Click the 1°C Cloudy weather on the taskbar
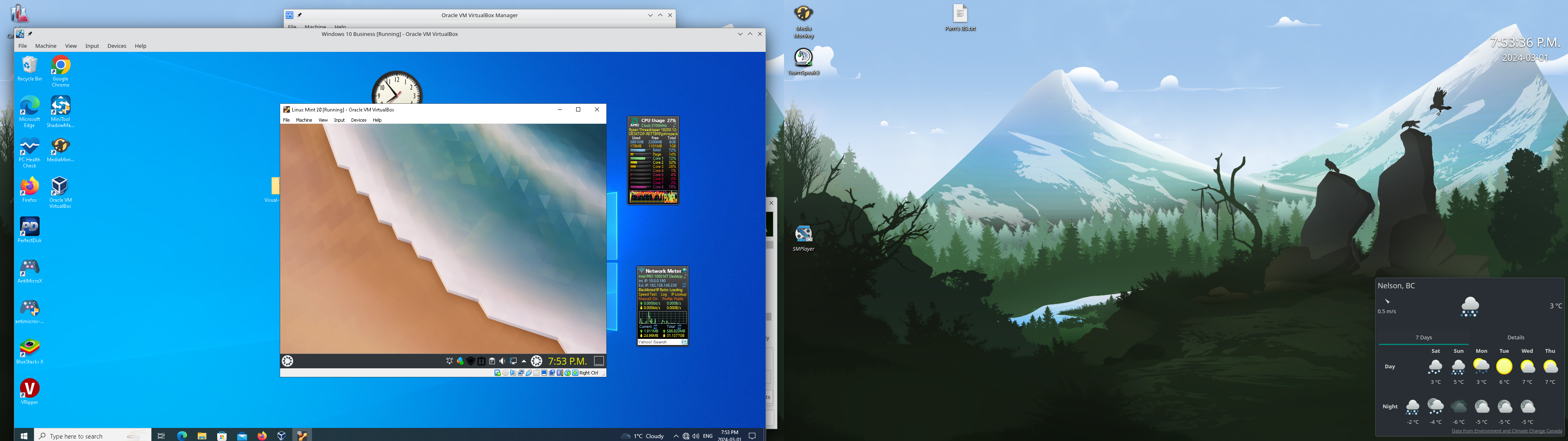 643,436
